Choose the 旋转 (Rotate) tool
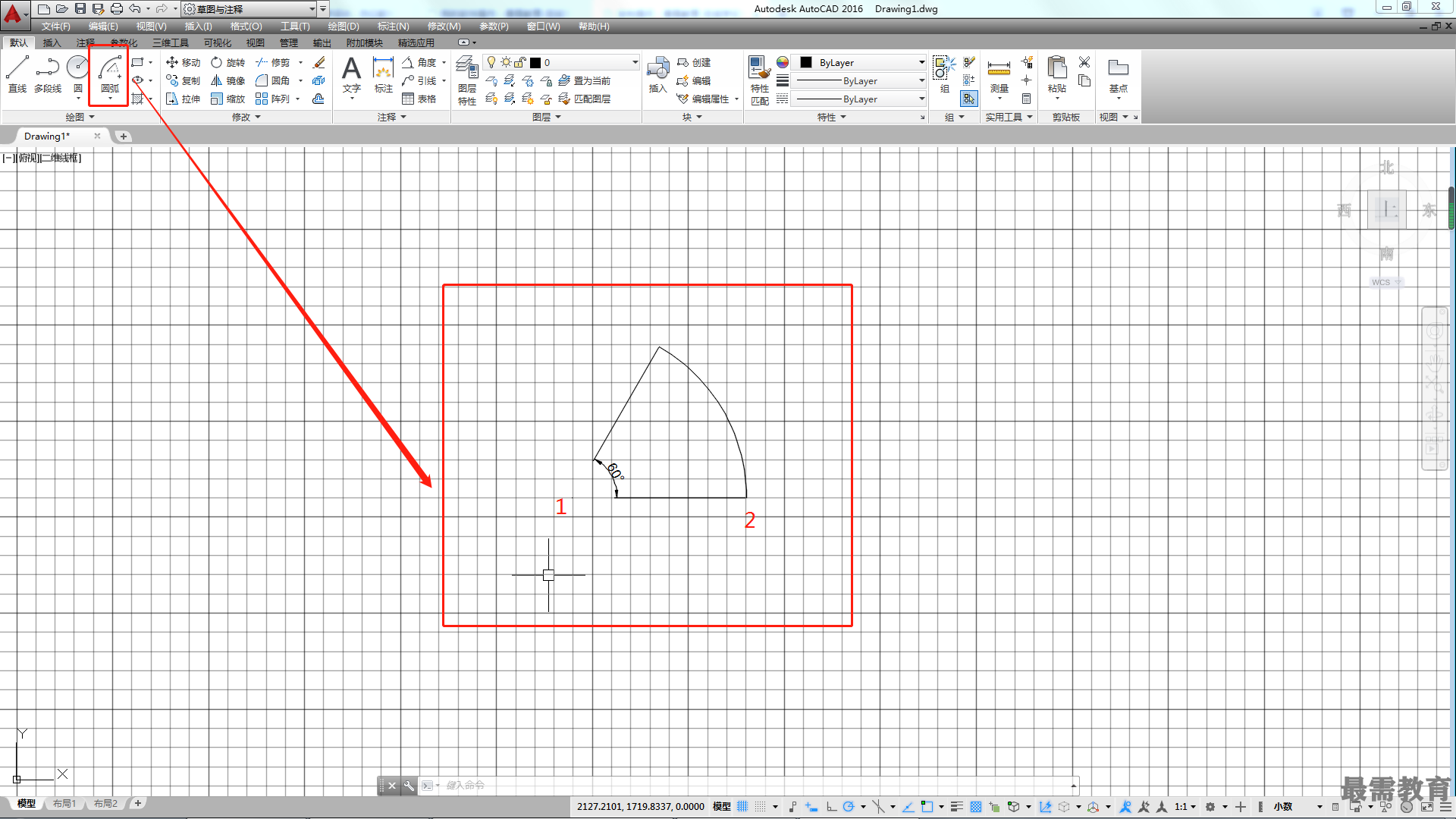 (x=228, y=62)
